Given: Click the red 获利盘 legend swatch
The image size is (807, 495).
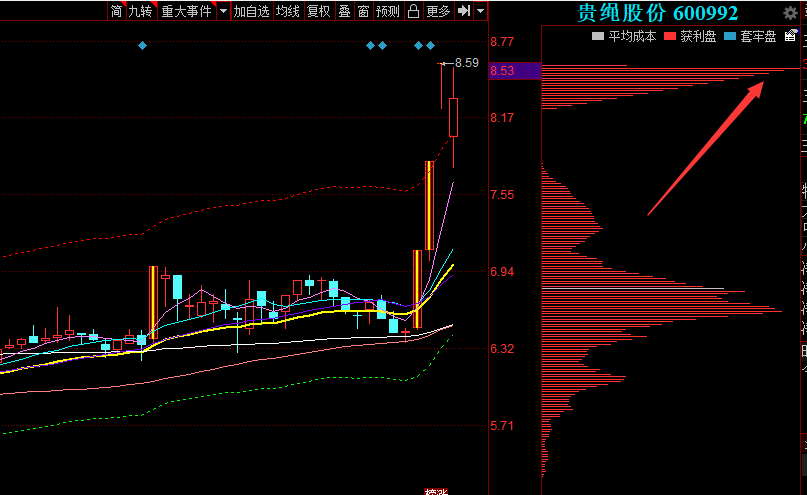Looking at the screenshot, I should tap(670, 37).
